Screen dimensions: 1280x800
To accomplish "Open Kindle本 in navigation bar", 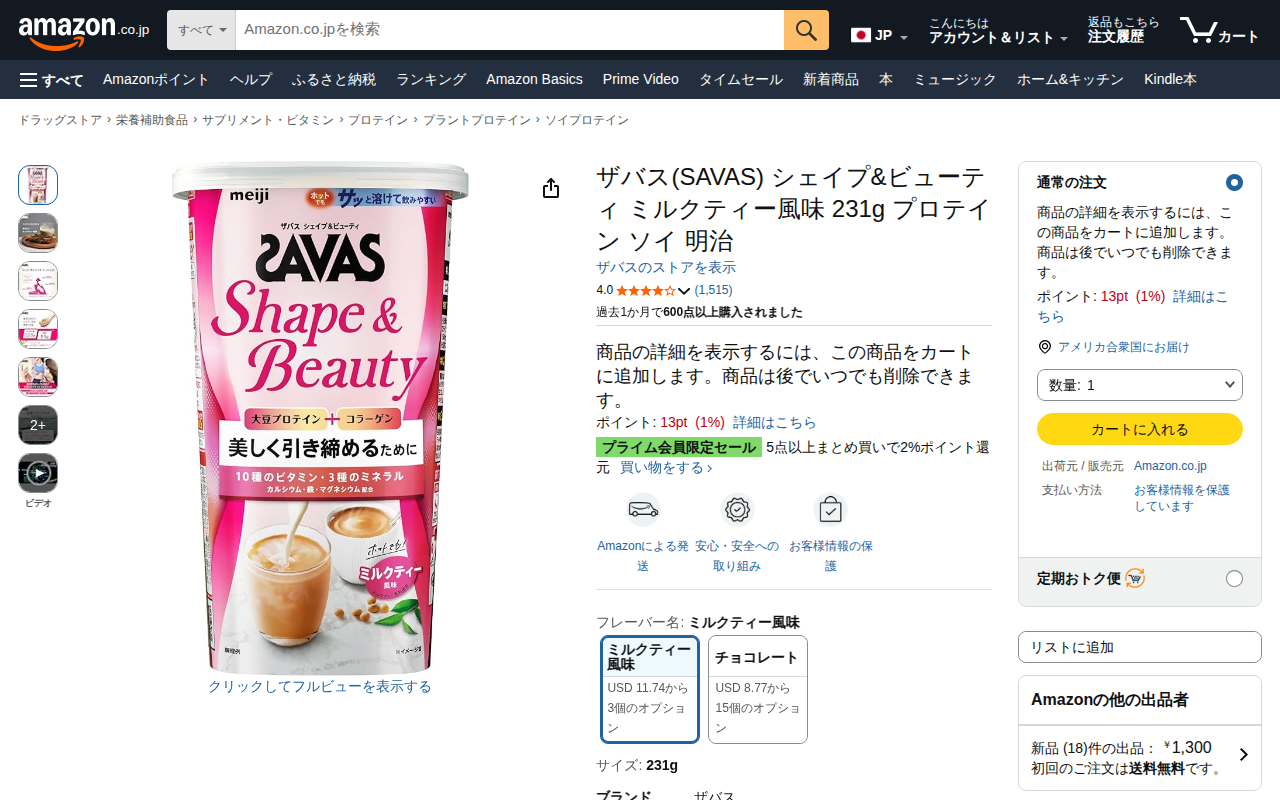I will click(x=1170, y=80).
